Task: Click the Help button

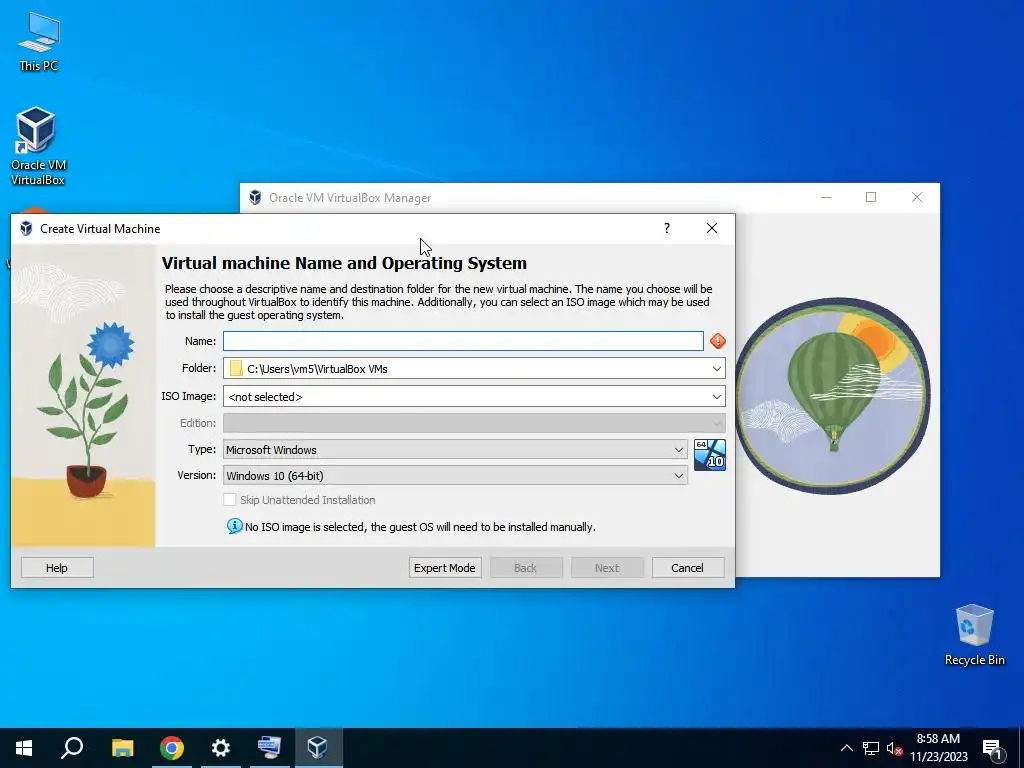Action: [x=57, y=568]
